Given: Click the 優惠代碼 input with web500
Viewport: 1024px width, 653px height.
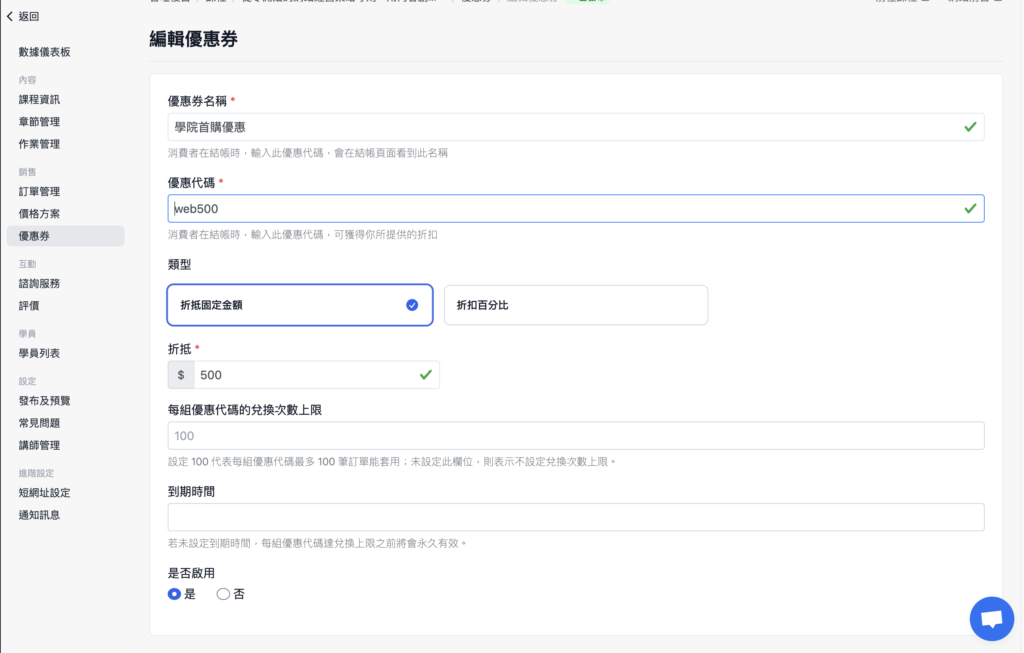Looking at the screenshot, I should coord(576,208).
